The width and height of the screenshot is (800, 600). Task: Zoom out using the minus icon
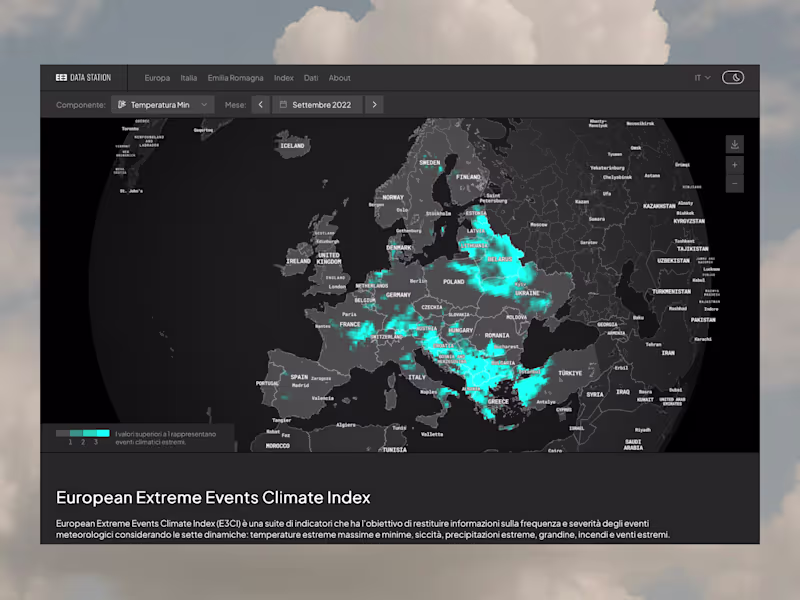click(735, 183)
